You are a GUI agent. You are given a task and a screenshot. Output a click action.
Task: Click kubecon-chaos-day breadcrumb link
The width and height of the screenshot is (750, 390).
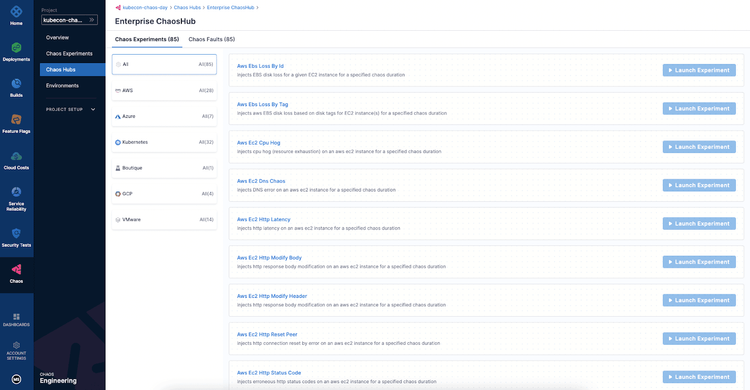pos(145,8)
